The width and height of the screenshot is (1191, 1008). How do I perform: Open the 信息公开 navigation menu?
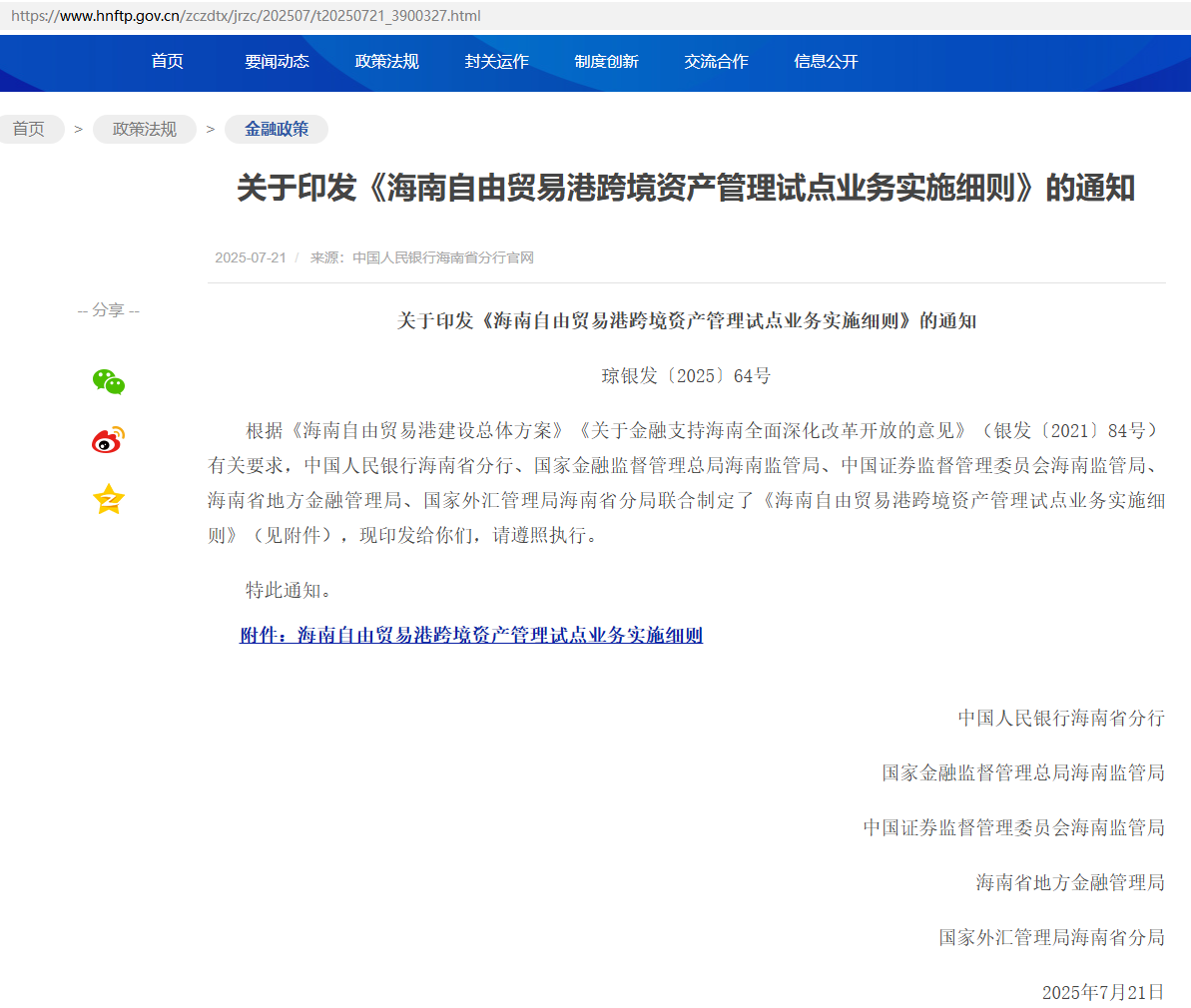[x=826, y=62]
